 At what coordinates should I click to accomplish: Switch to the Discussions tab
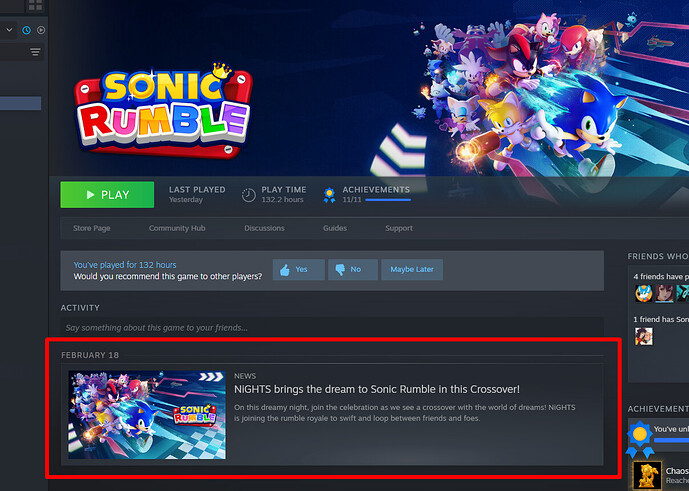pyautogui.click(x=264, y=228)
